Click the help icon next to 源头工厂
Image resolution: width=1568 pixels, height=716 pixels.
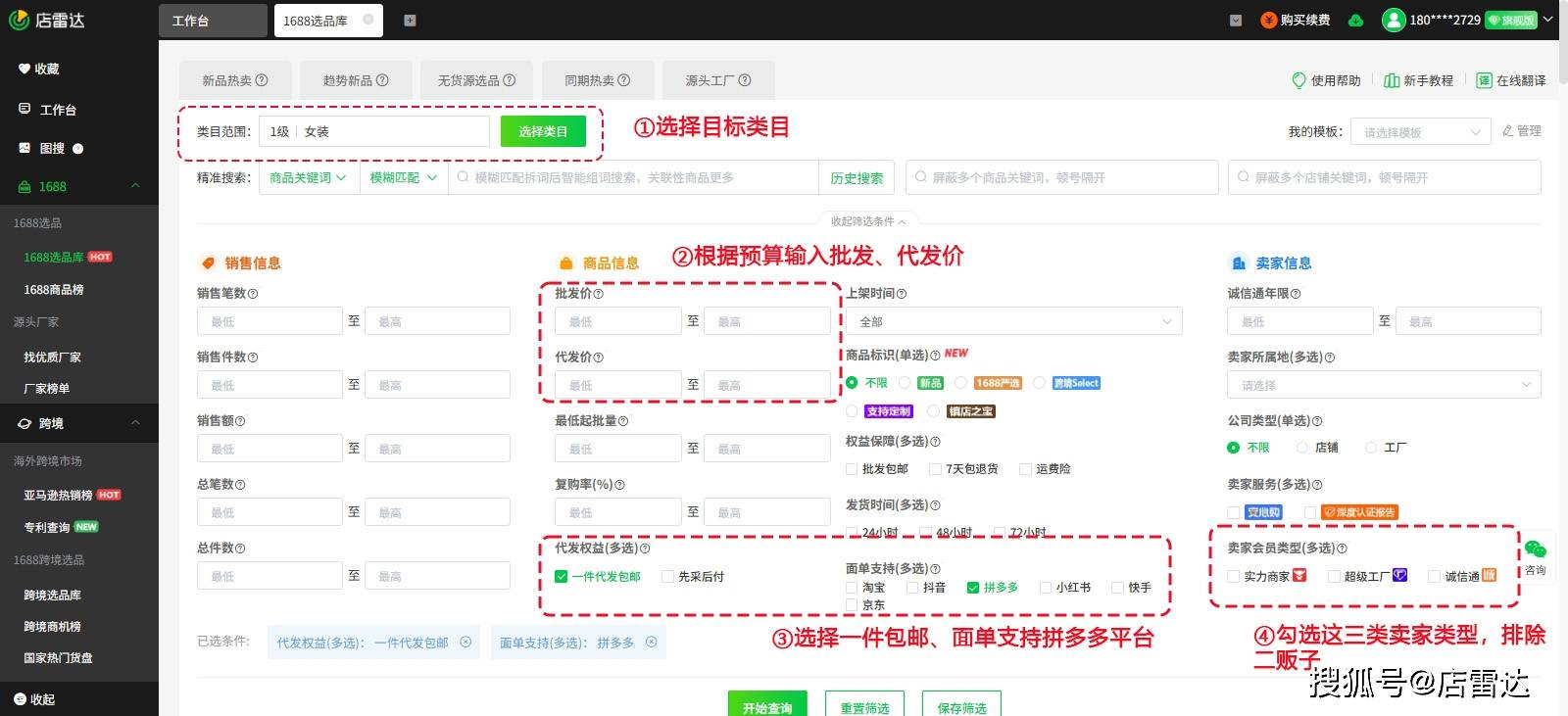(745, 80)
